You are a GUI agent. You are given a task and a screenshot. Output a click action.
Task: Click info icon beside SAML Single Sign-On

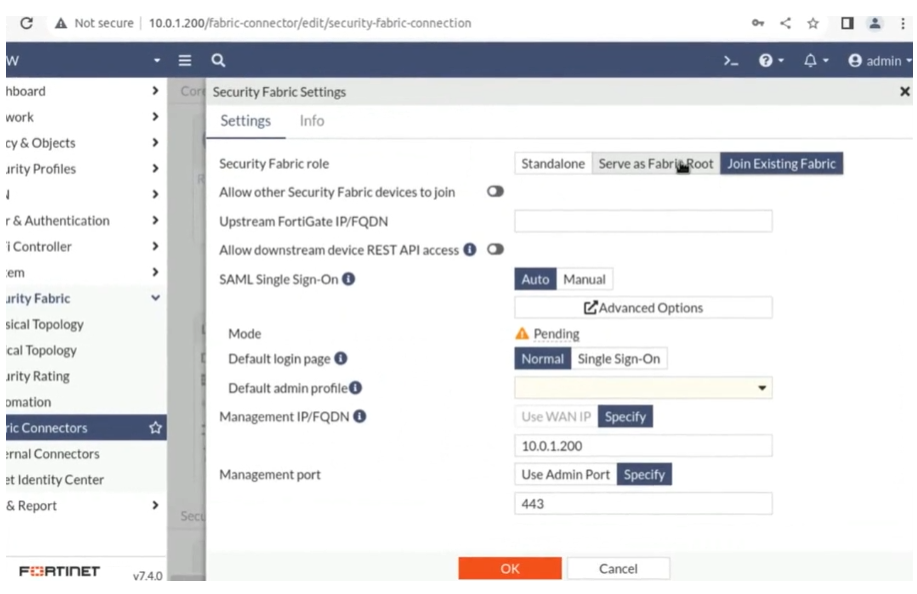coord(349,279)
